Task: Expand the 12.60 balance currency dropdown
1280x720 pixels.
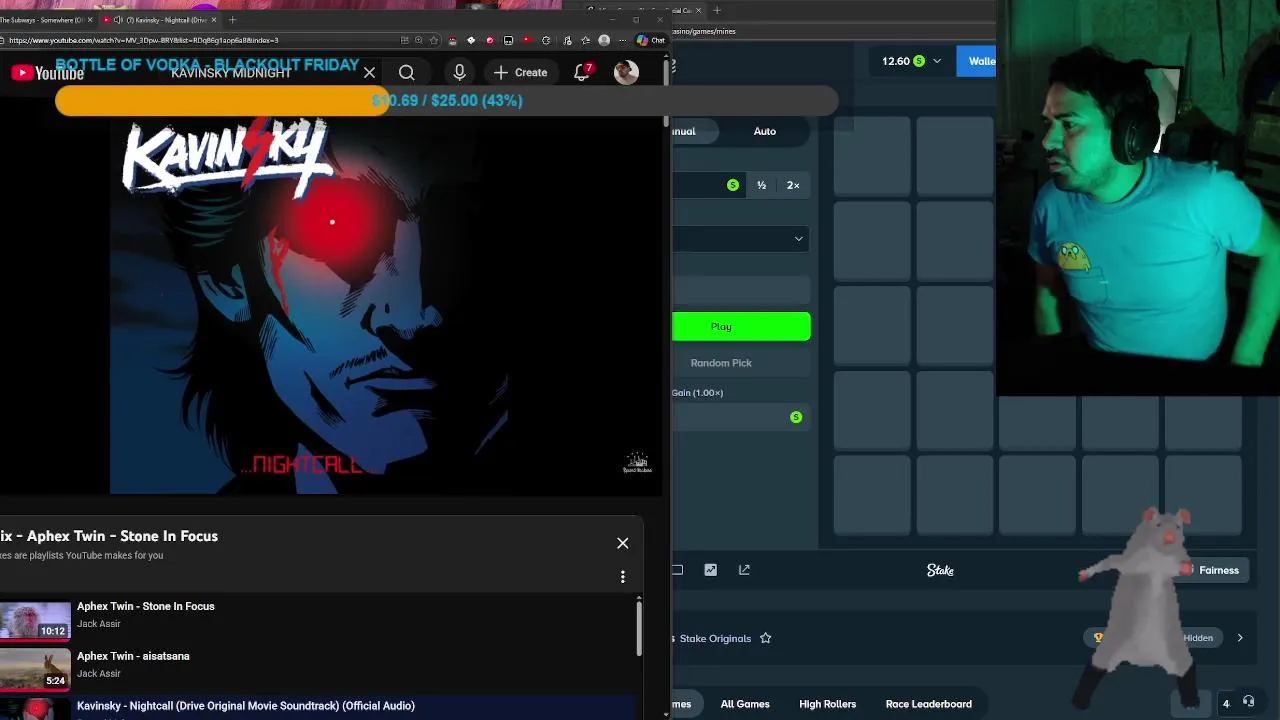Action: (937, 61)
